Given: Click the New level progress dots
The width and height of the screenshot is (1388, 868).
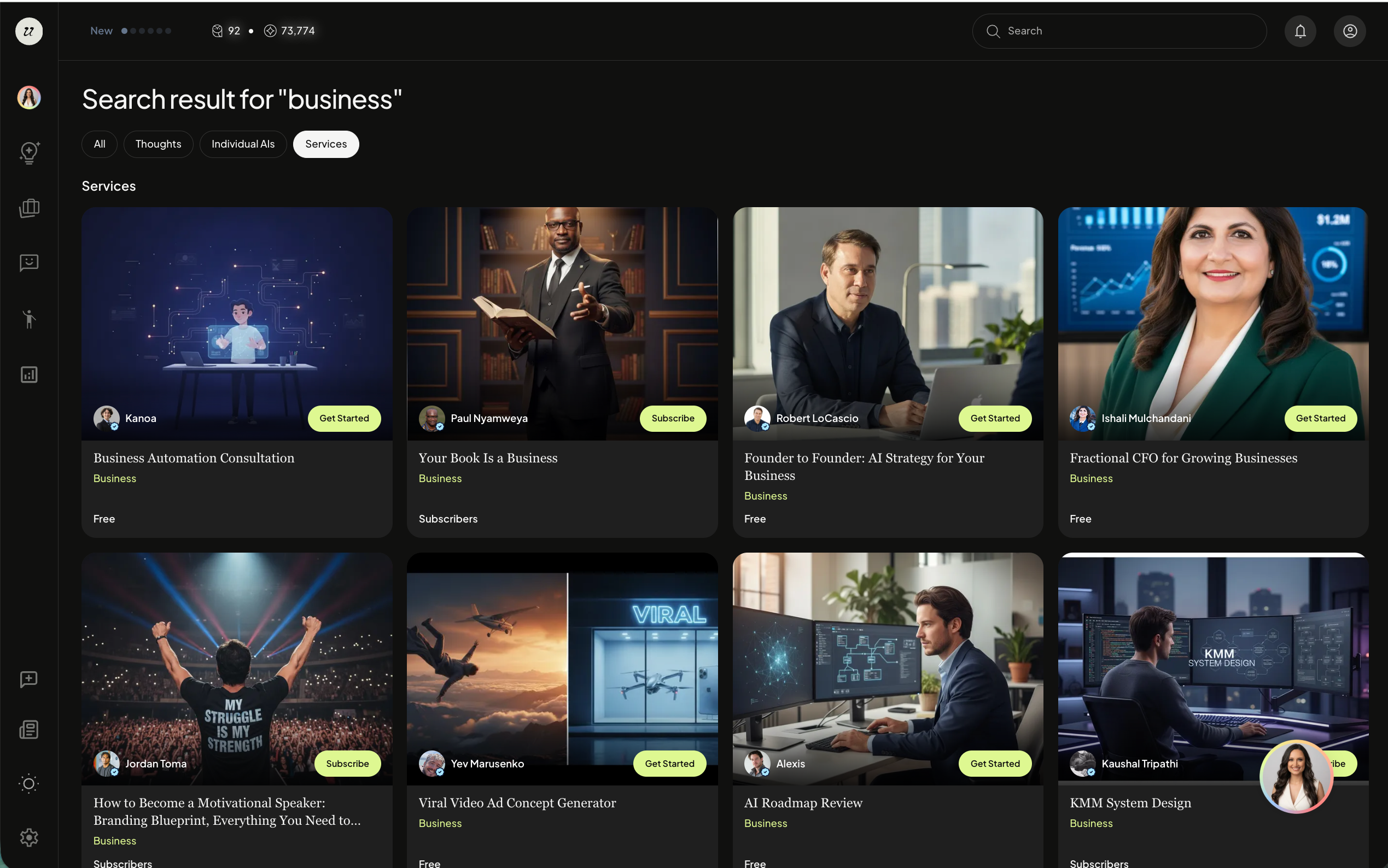Looking at the screenshot, I should (146, 31).
